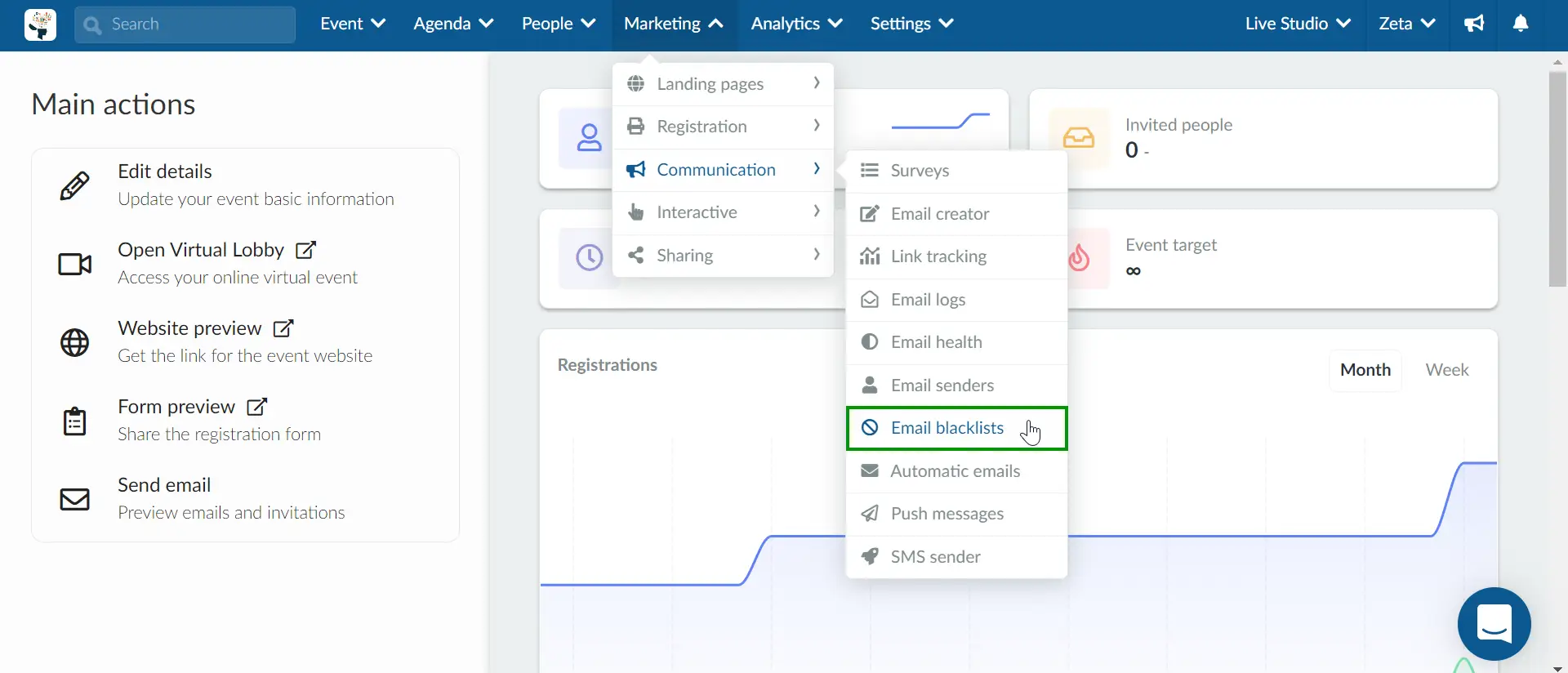
Task: Expand the Sharing submenu
Action: [723, 256]
